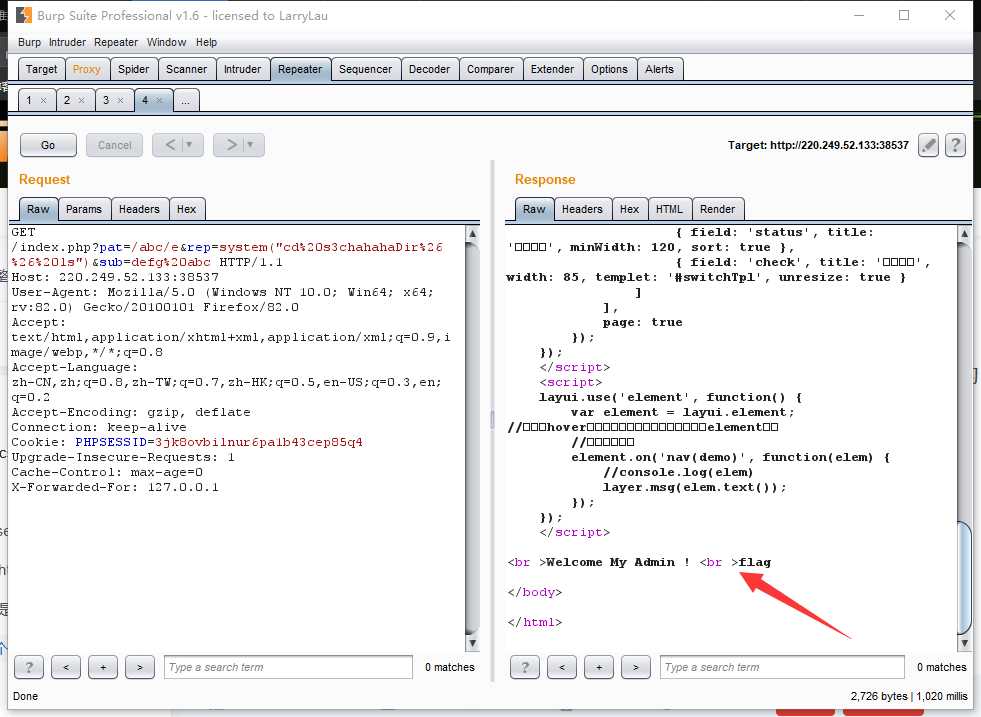Open help via question mark beside target
981x717 pixels.
(x=955, y=145)
